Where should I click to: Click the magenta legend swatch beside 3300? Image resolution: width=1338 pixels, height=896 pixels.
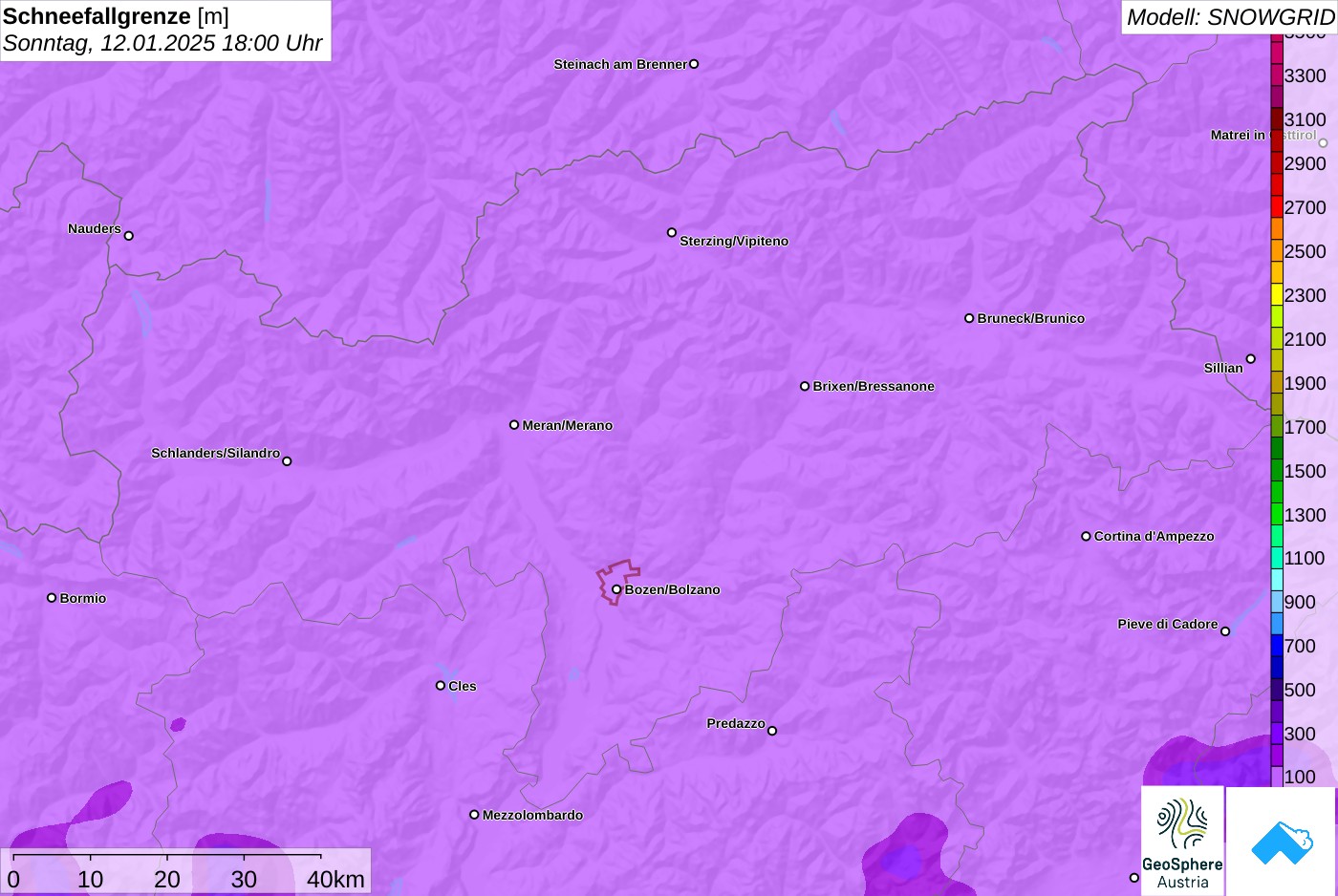point(1277,75)
